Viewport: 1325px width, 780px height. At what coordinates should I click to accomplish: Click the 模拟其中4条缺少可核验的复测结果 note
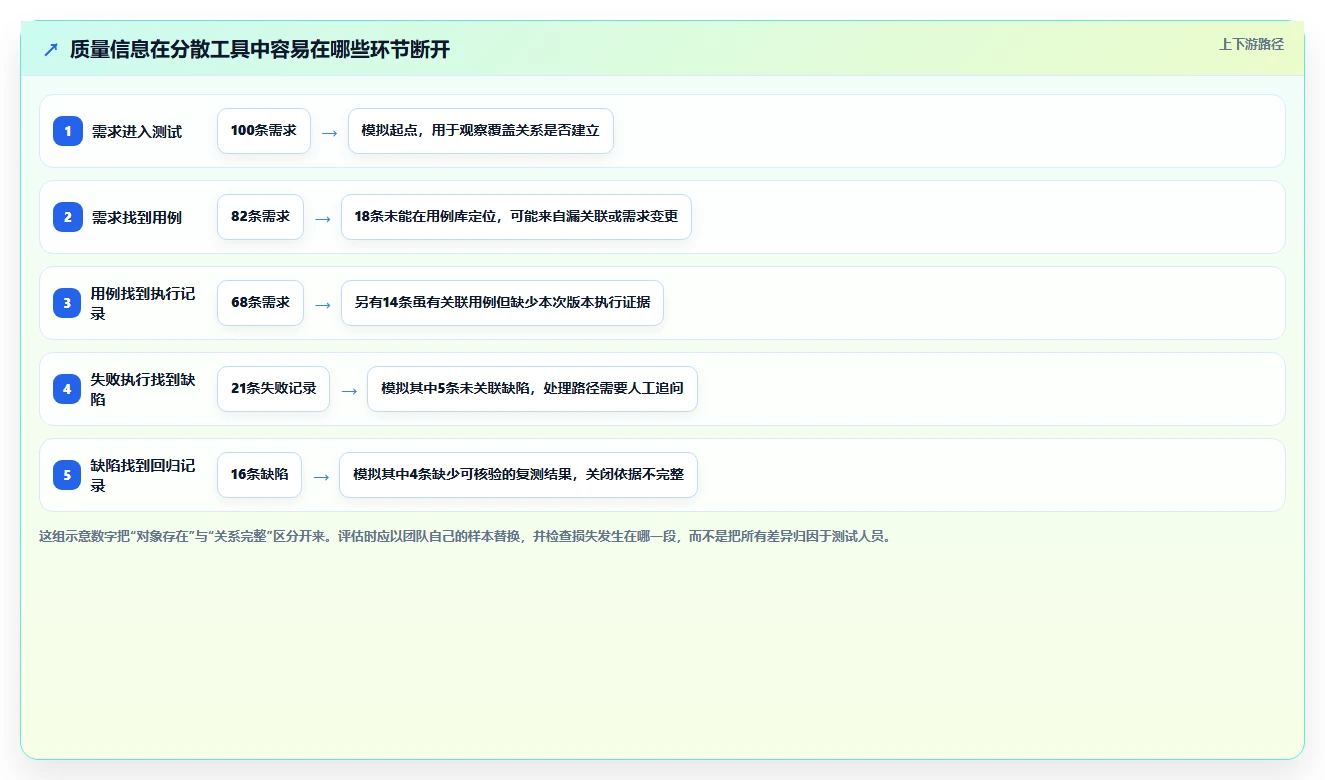[518, 475]
